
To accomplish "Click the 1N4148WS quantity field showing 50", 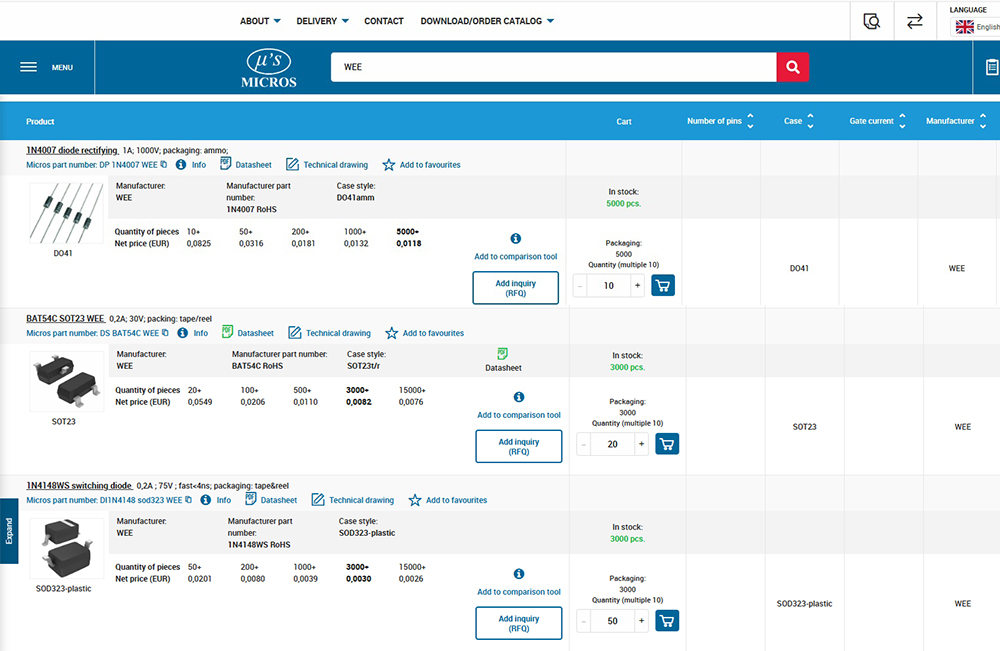I will point(612,620).
